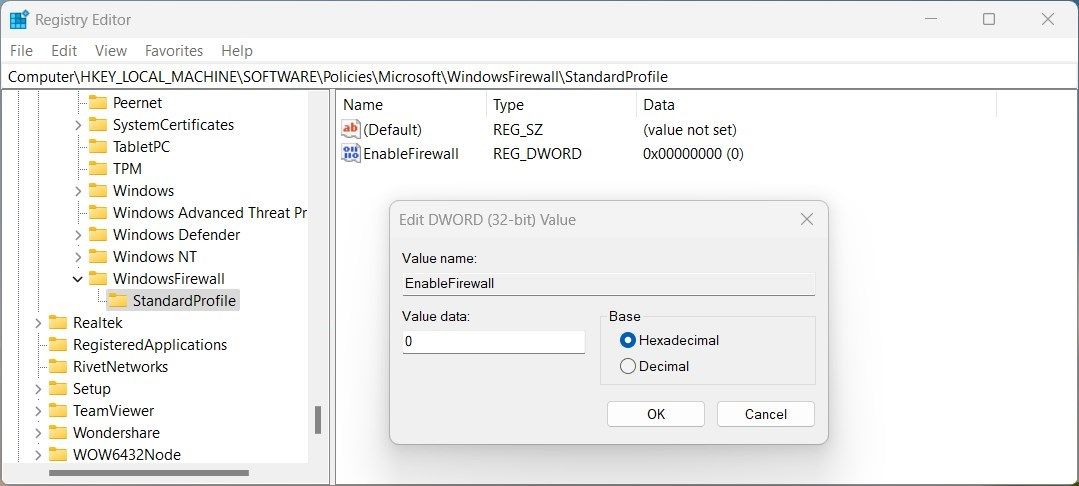This screenshot has width=1079, height=486.
Task: Click the Value name field
Action: click(608, 284)
